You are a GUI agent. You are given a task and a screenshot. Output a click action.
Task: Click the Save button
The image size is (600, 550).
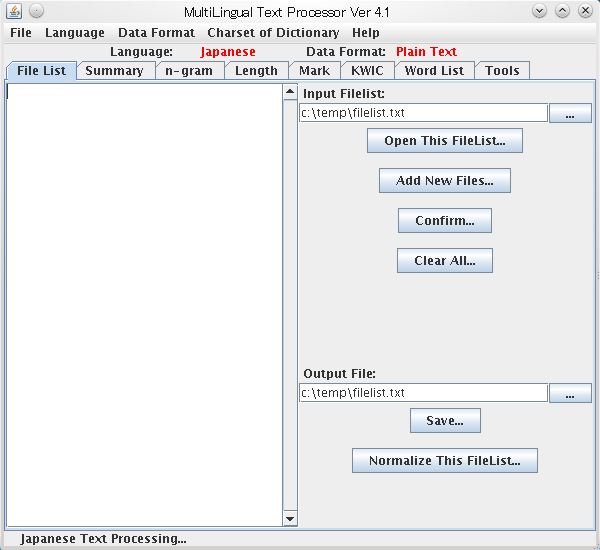[445, 421]
